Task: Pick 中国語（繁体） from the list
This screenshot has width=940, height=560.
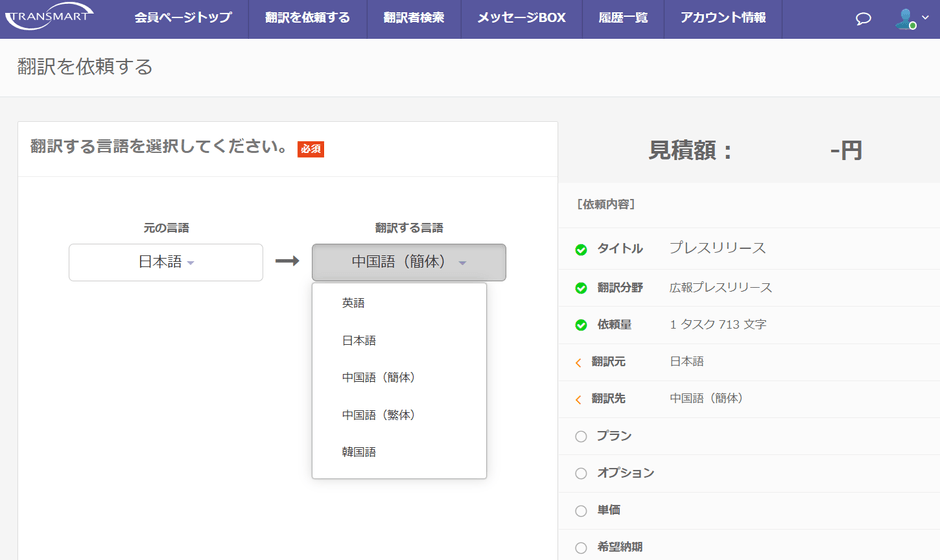Action: click(378, 415)
